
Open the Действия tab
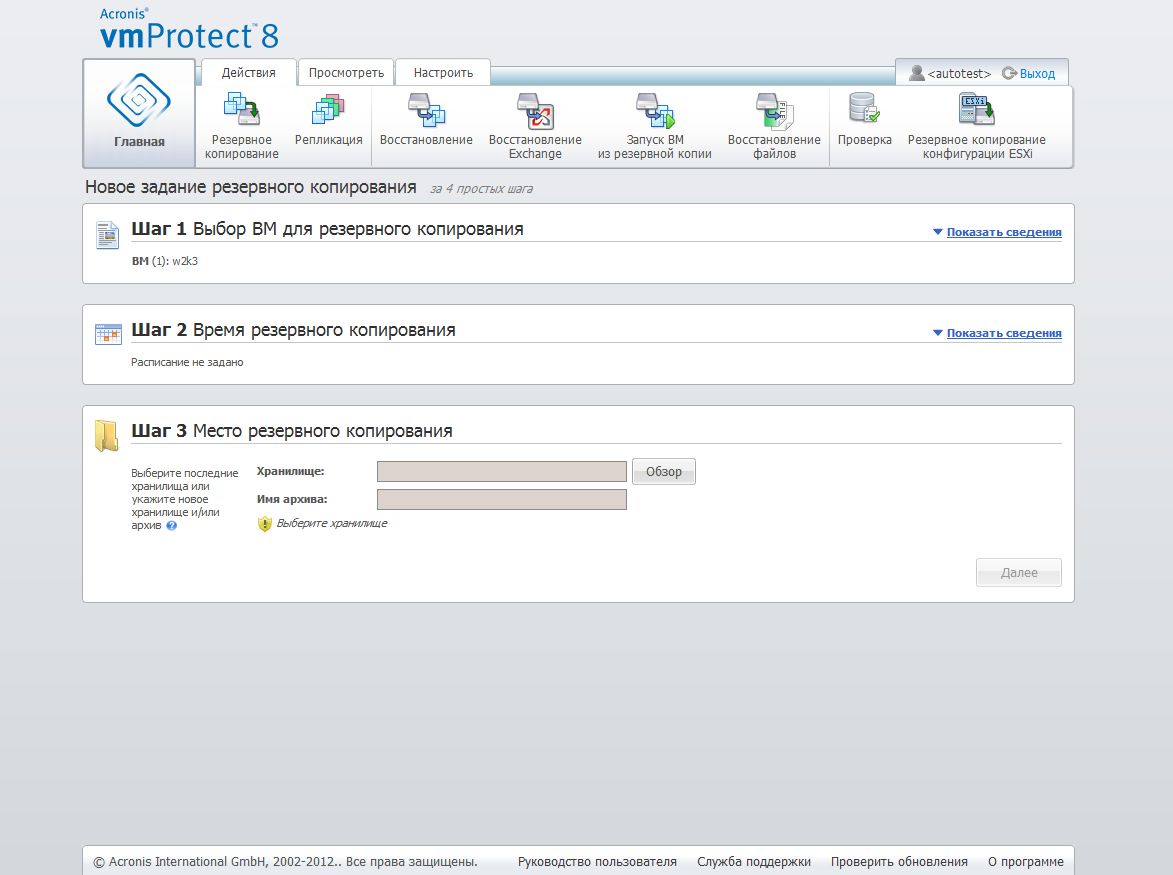coord(249,73)
